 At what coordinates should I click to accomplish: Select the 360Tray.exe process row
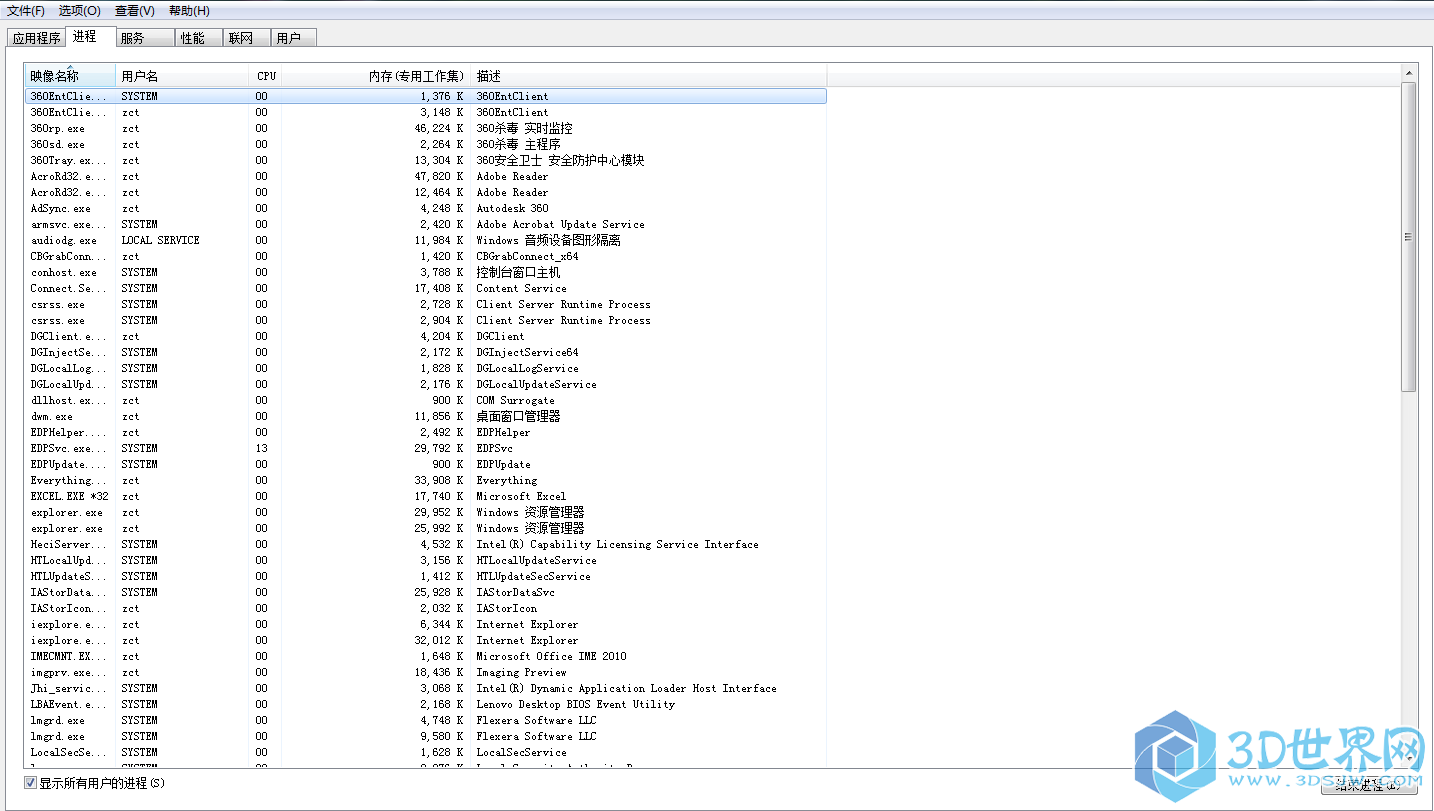(426, 160)
